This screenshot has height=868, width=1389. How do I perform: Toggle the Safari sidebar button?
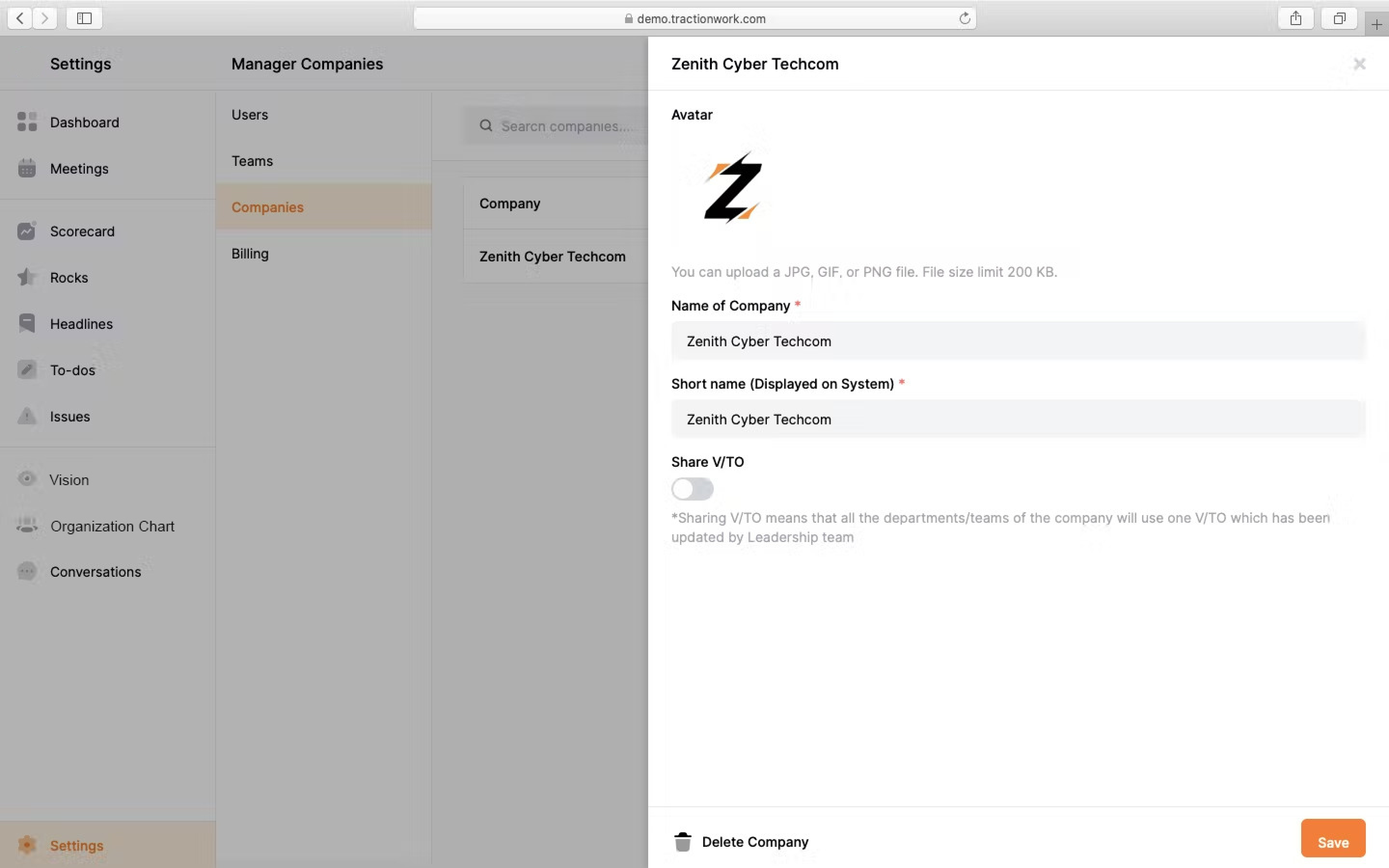[84, 18]
